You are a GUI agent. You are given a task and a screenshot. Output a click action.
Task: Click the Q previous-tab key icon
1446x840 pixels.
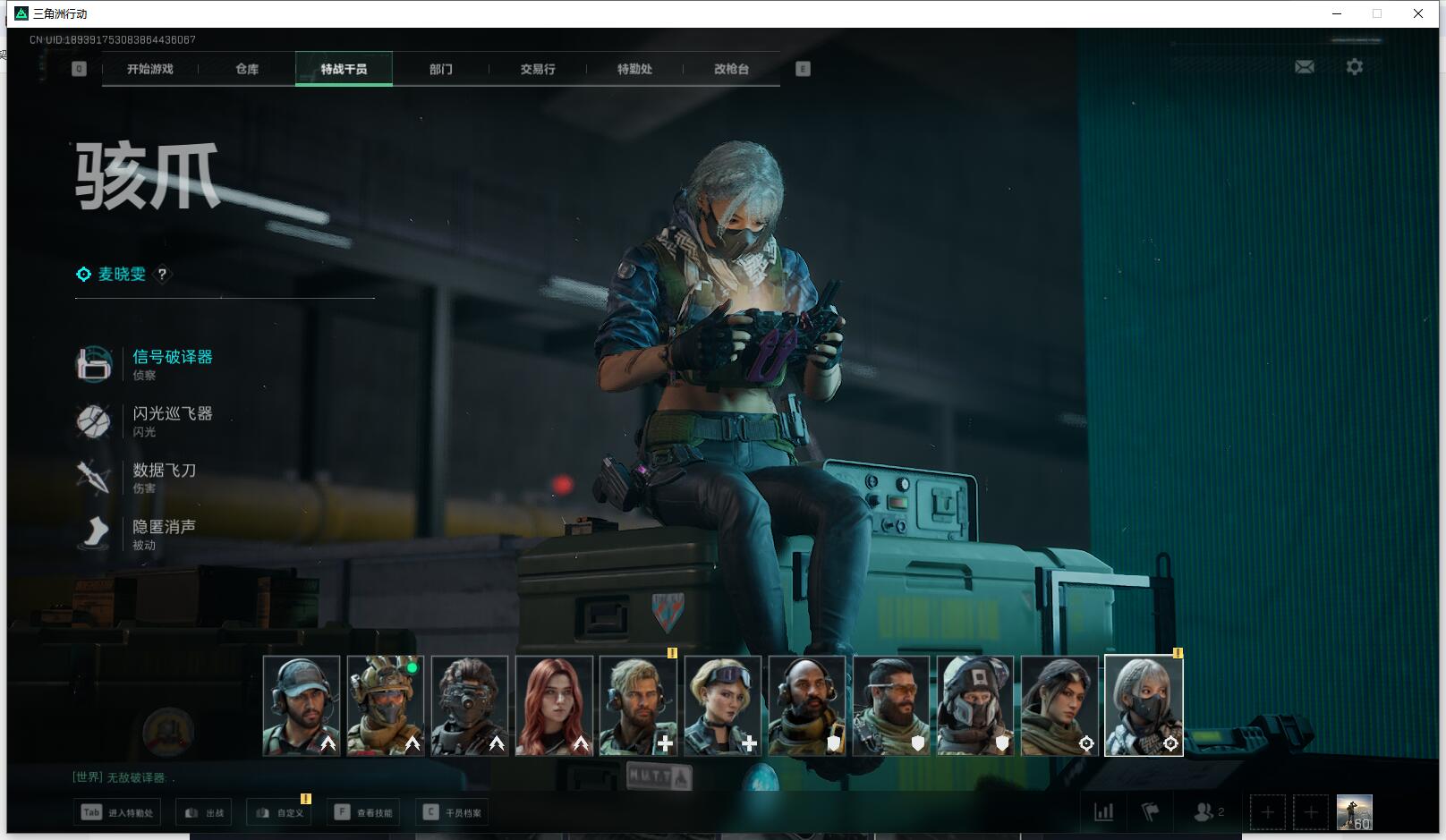pos(79,69)
